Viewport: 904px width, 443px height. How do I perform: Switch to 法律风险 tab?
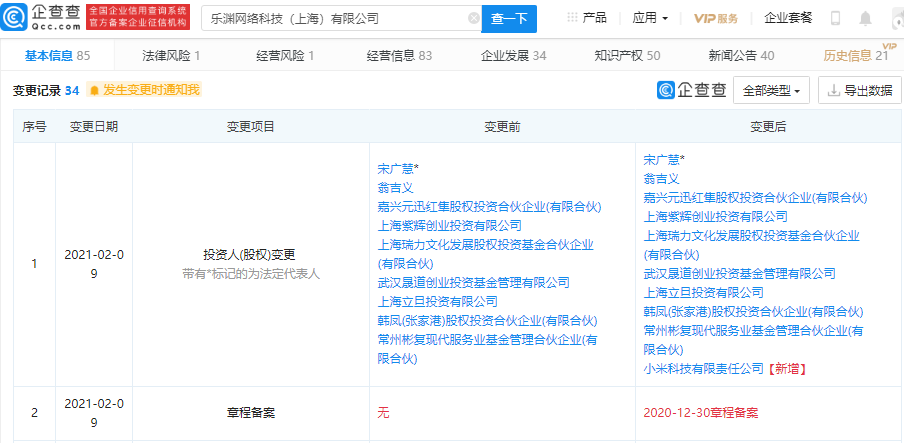click(171, 55)
